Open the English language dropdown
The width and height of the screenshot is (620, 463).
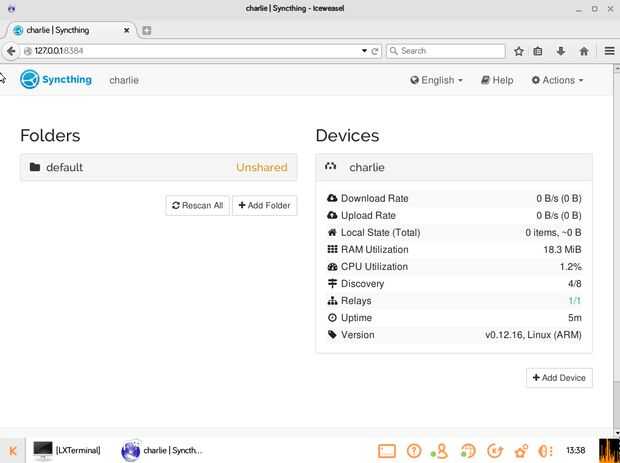pos(436,80)
